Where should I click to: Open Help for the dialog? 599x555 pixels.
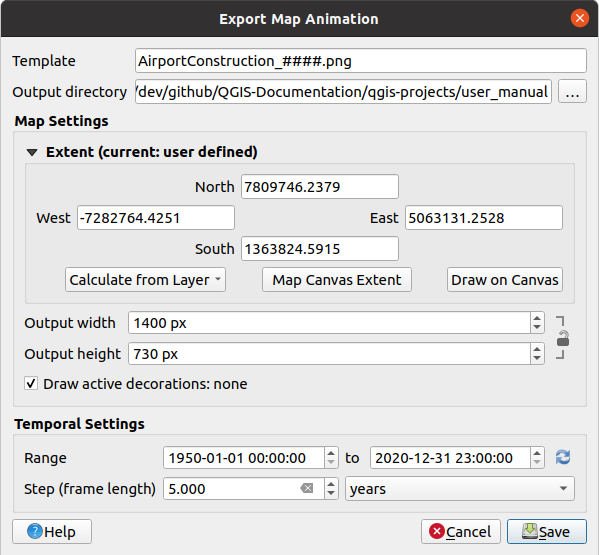tap(52, 531)
